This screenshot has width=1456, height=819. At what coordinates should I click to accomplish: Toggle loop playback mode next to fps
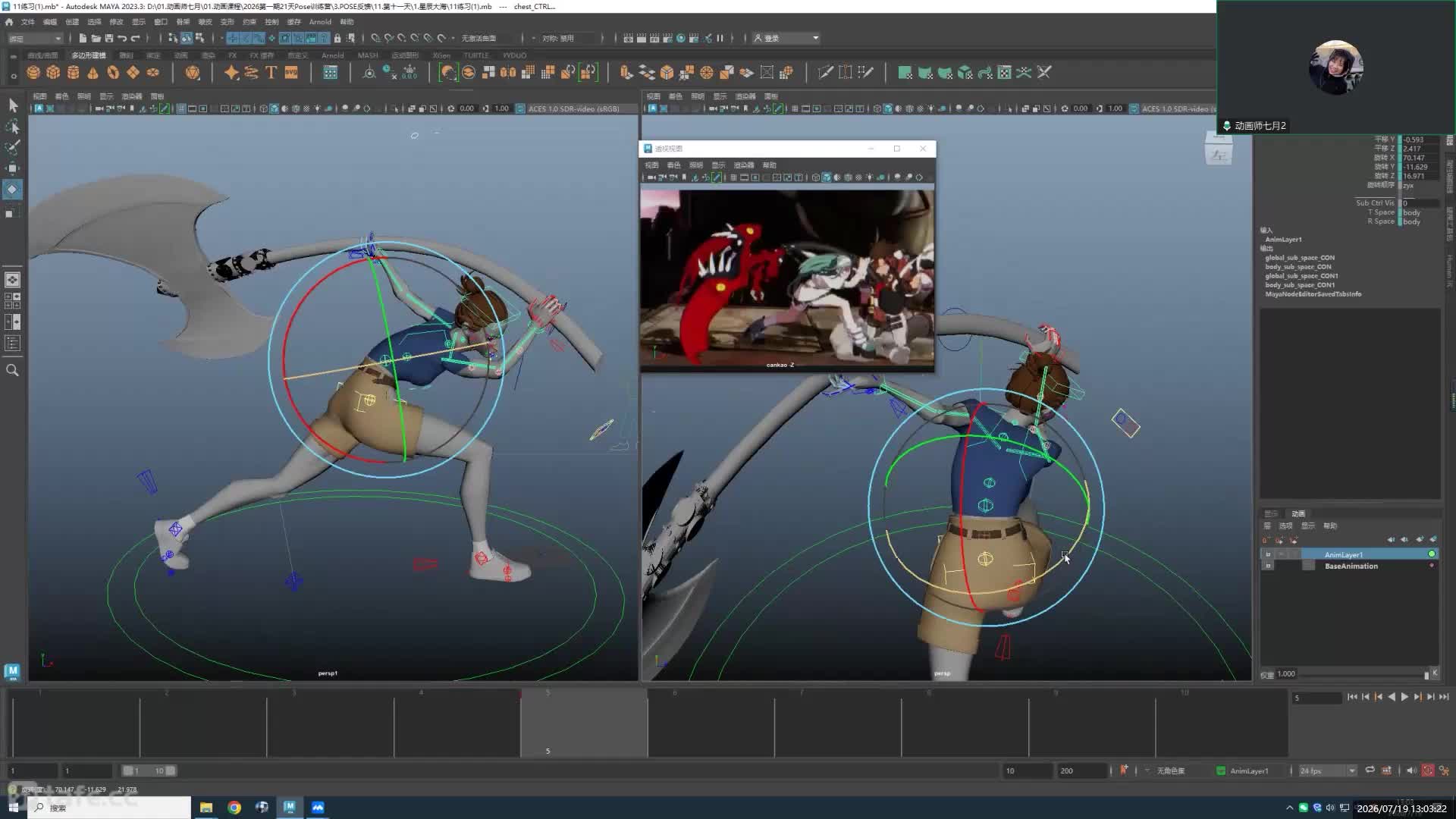1370,770
